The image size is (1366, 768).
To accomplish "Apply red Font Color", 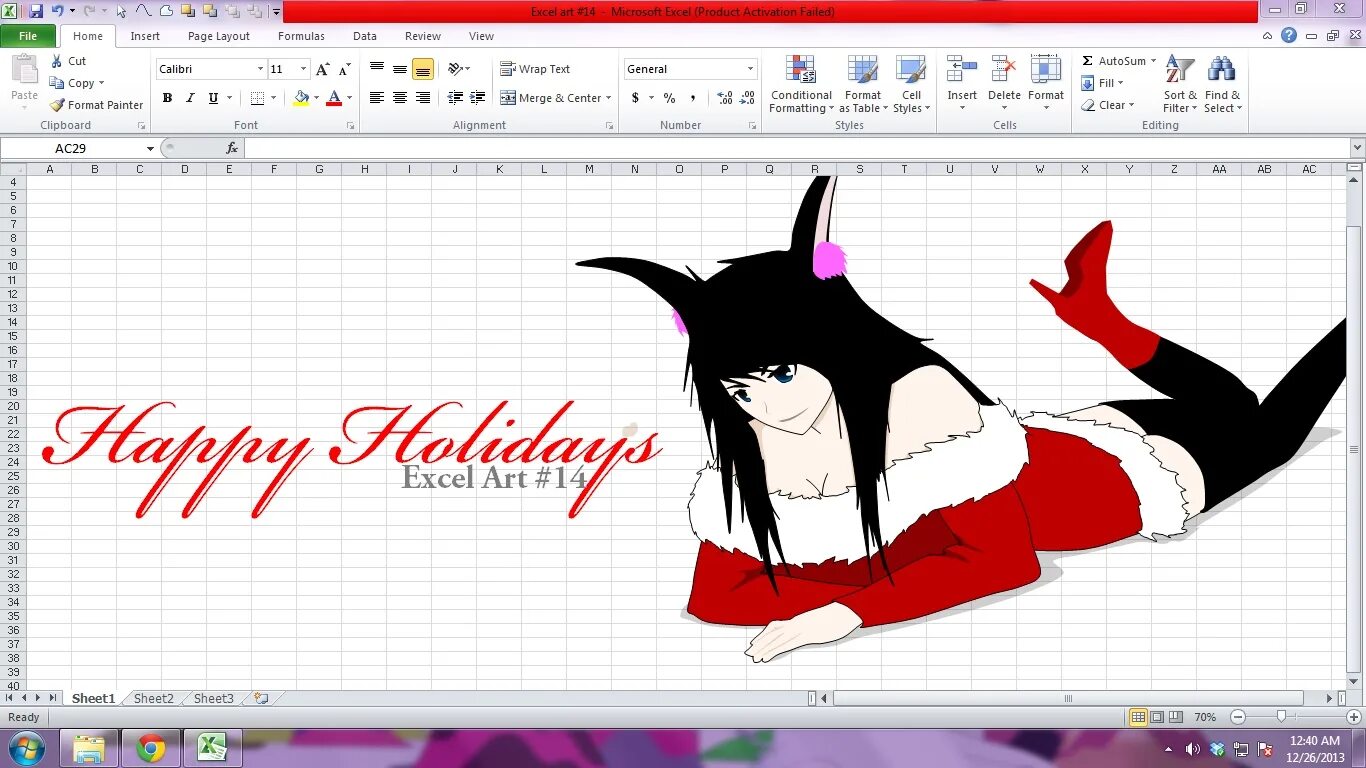I will click(334, 98).
